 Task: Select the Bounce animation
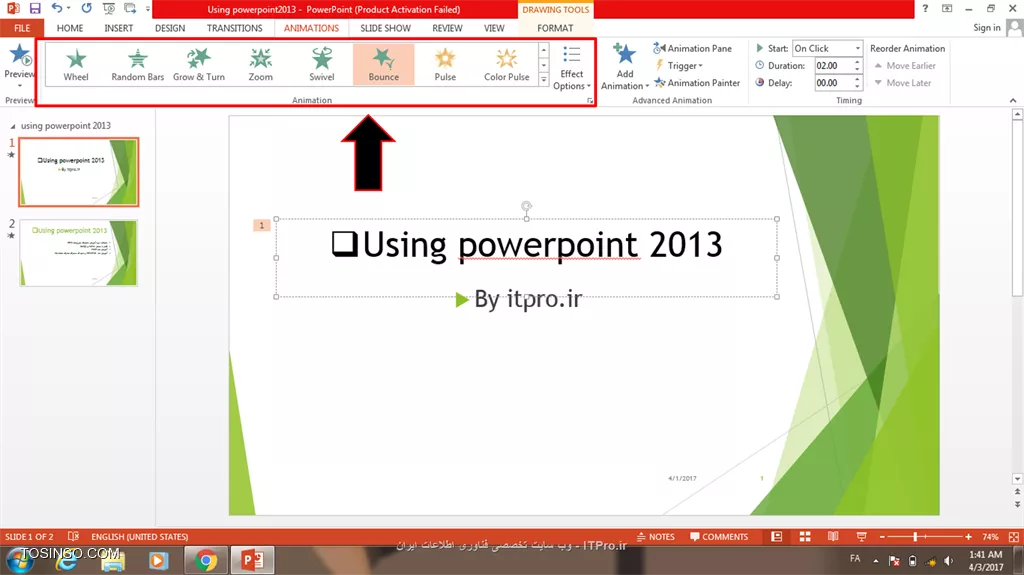click(383, 65)
